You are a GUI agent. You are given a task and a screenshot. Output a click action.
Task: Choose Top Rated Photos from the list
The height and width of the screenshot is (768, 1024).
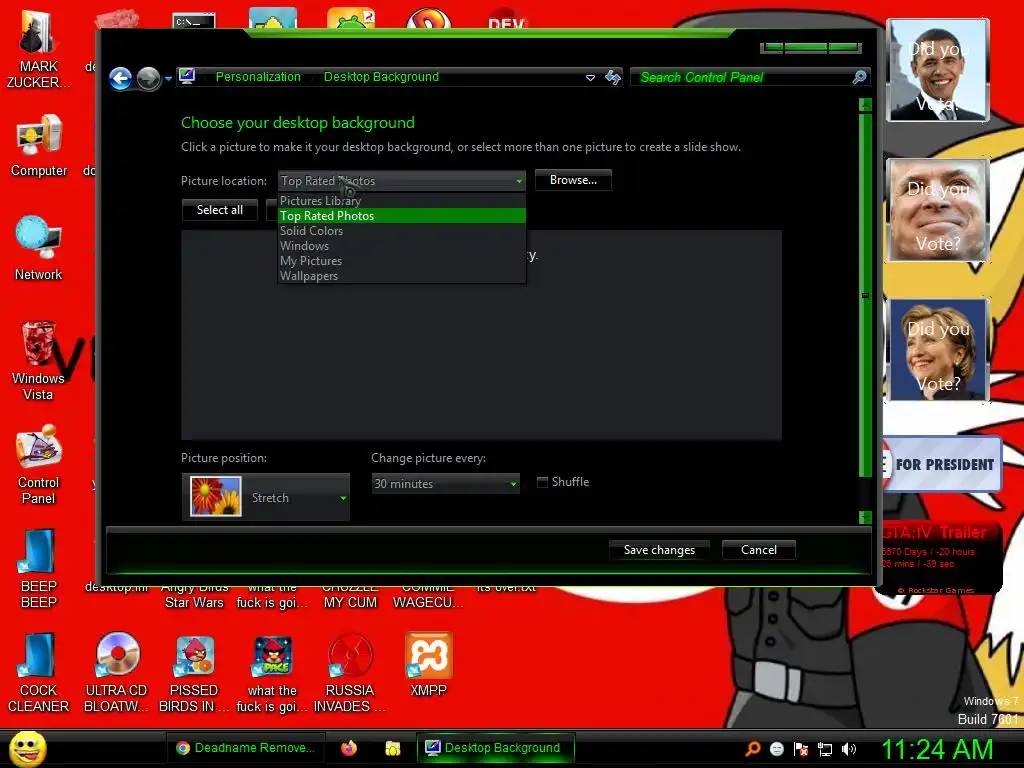402,216
